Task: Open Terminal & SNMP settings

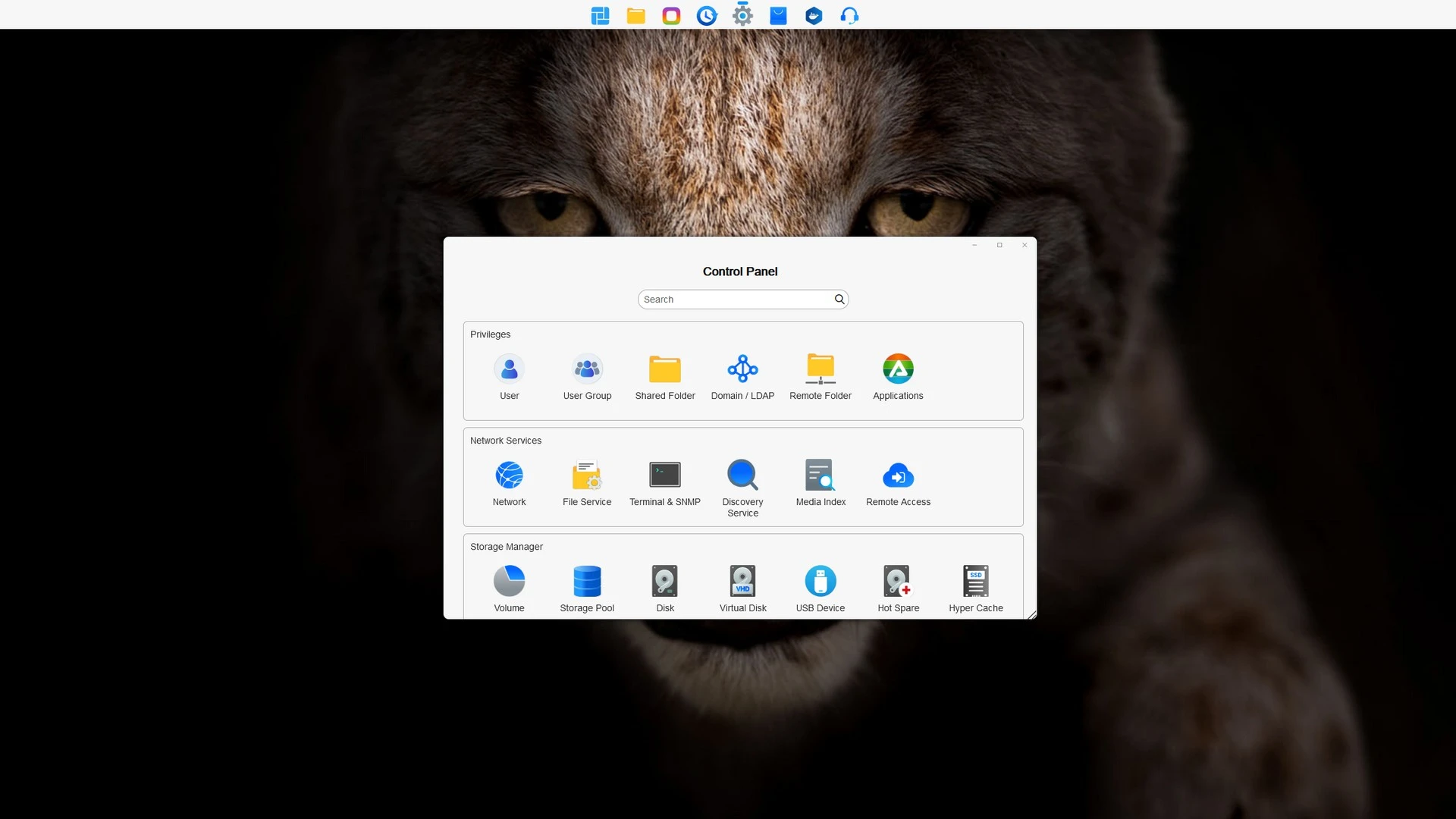Action: [x=665, y=475]
